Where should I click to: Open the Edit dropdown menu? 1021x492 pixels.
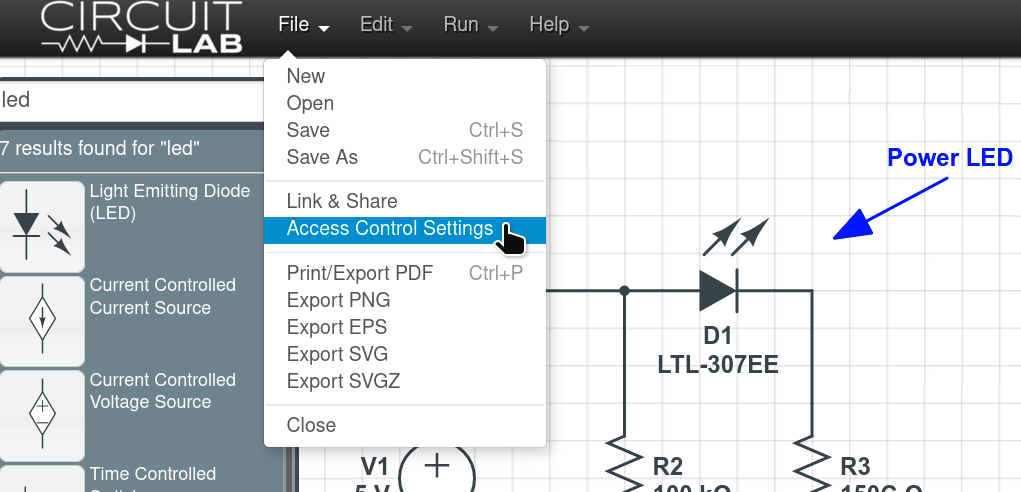tap(385, 25)
